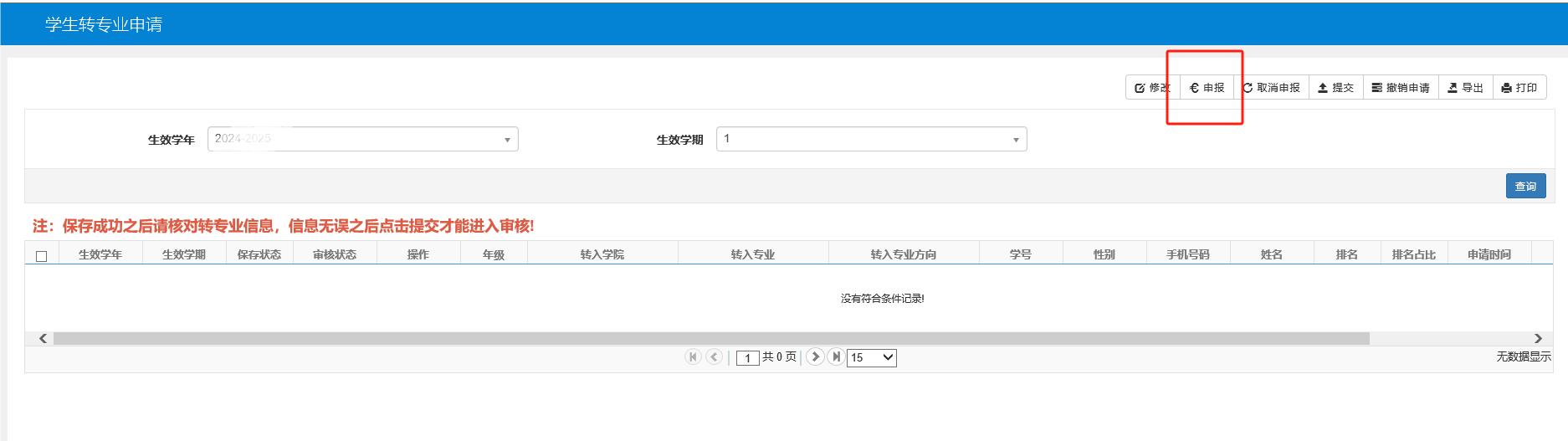Export data with the 导出 button

click(x=1465, y=88)
